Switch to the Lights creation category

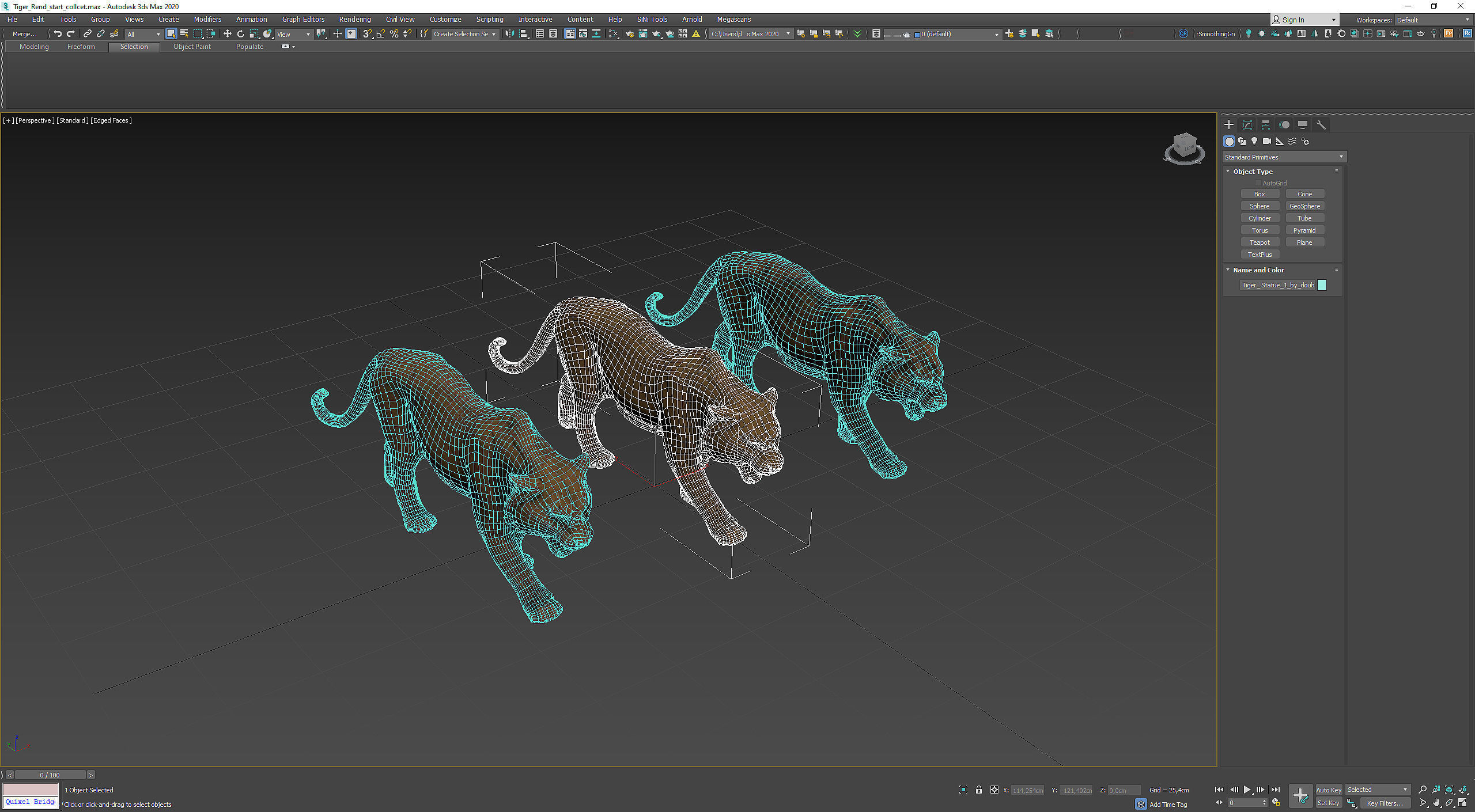pos(1254,141)
